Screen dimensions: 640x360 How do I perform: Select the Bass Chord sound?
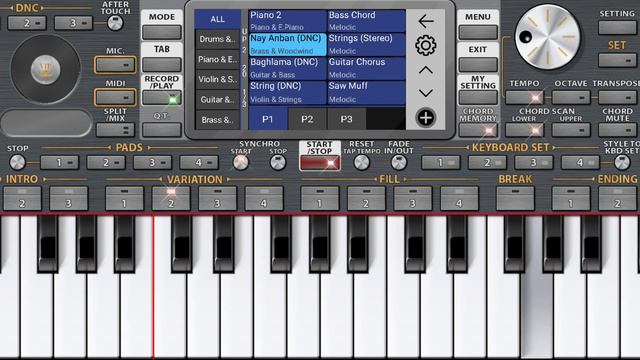coord(367,21)
